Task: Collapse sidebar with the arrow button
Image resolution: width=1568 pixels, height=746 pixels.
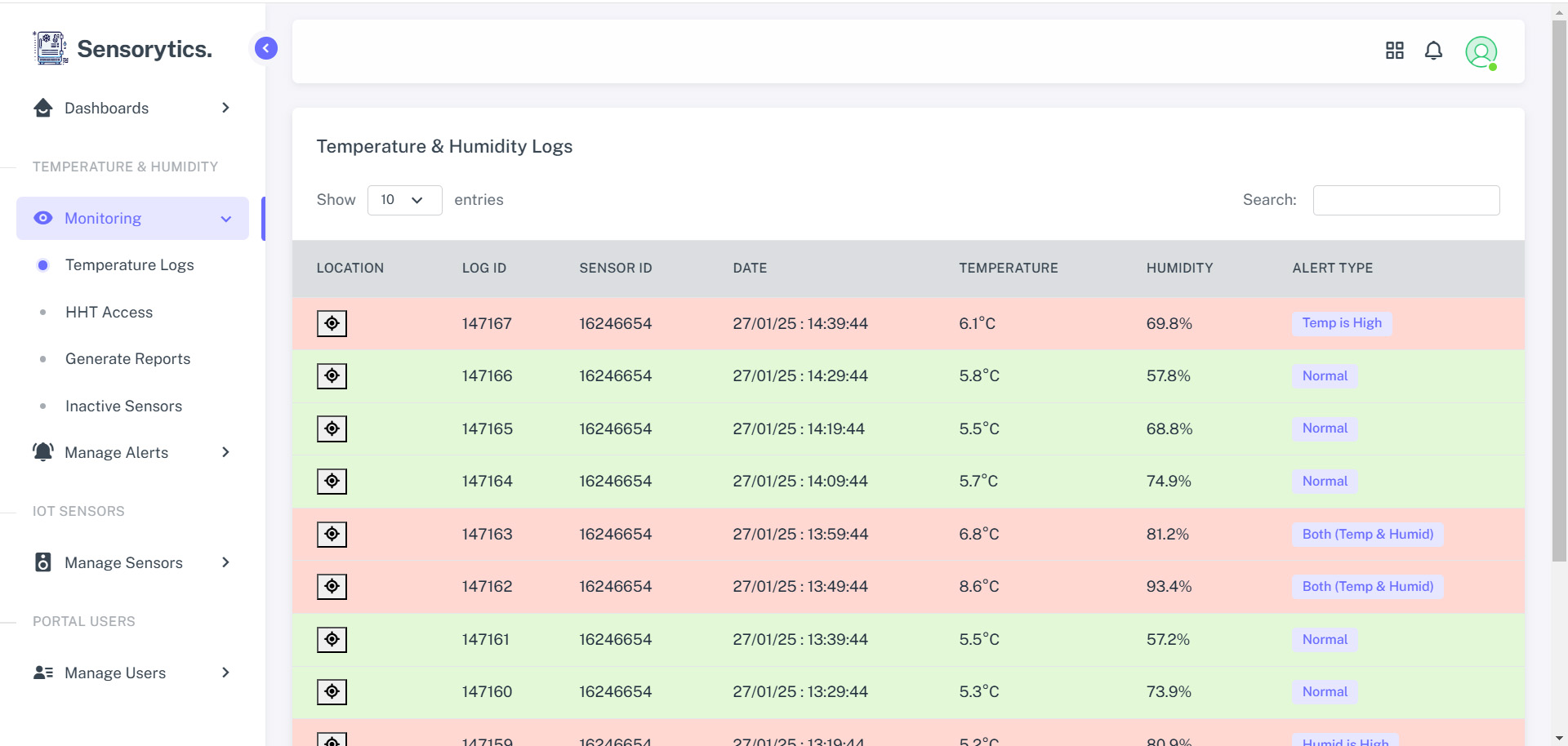Action: pos(265,49)
